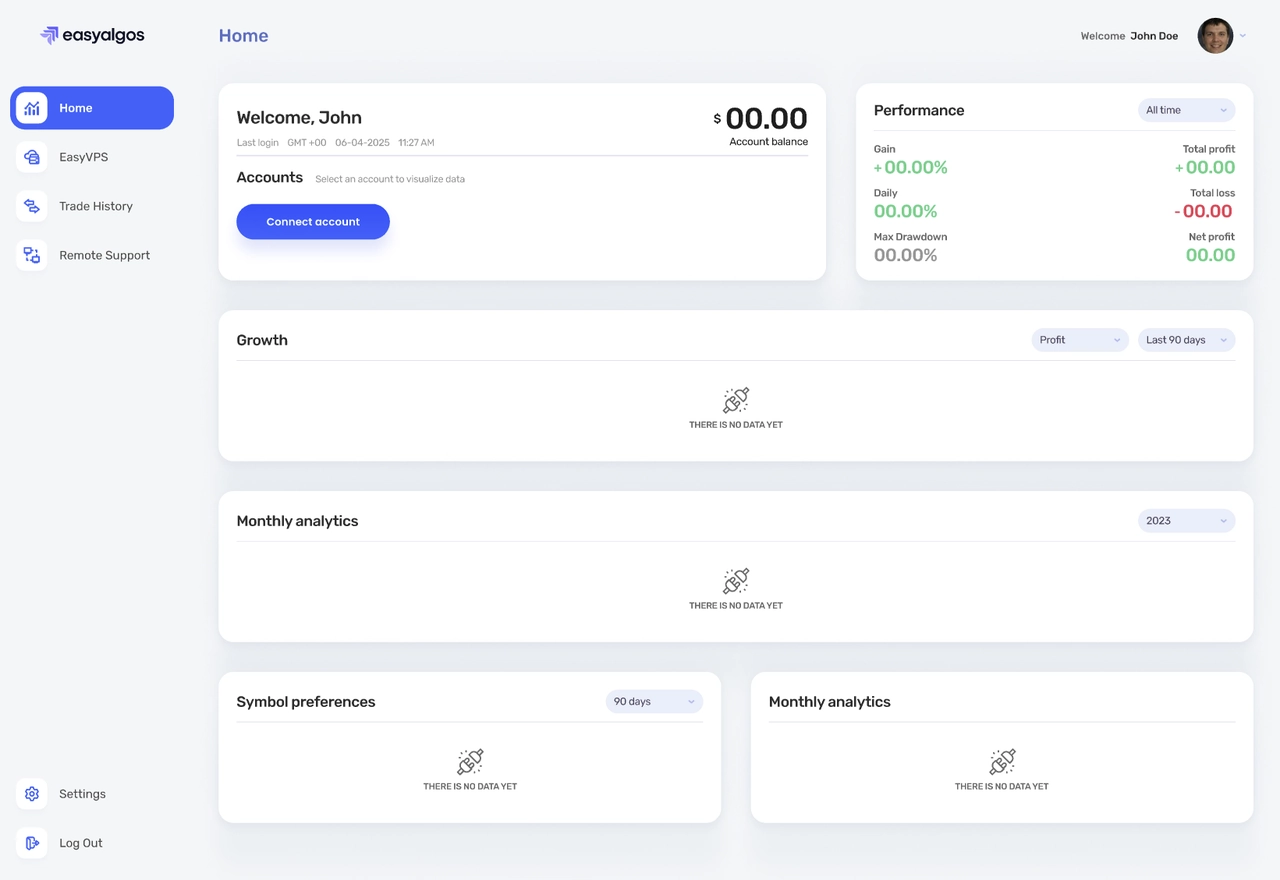This screenshot has height=880, width=1280.
Task: Expand the All time performance dropdown
Action: coord(1186,110)
